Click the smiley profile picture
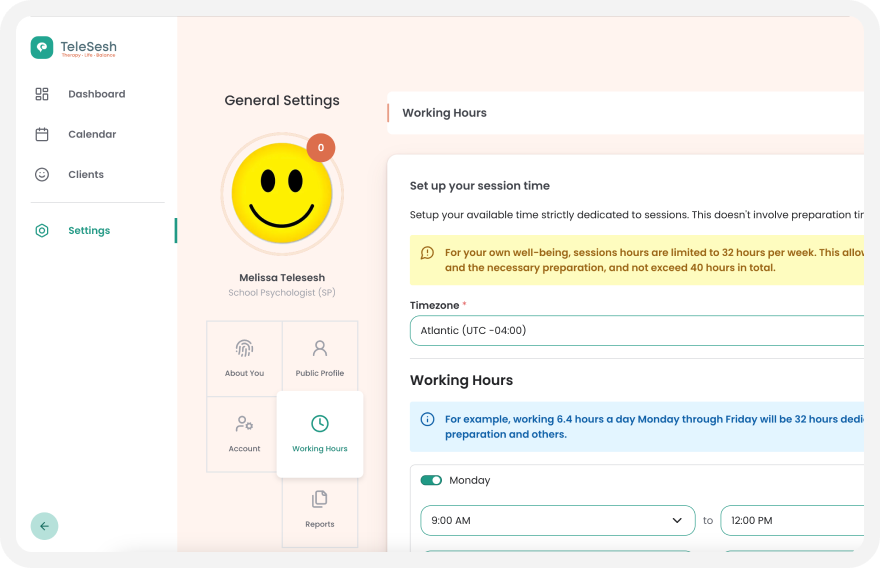This screenshot has height=568, width=880. click(x=280, y=193)
